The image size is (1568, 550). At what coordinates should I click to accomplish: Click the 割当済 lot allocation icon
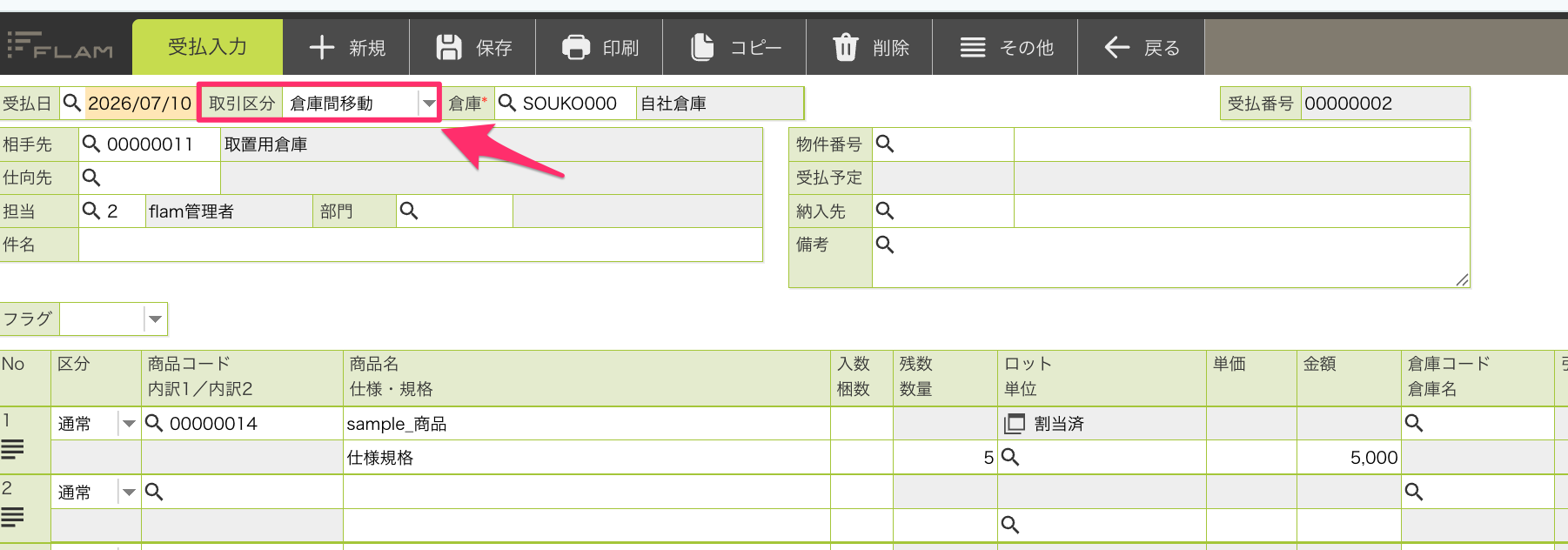click(1015, 424)
